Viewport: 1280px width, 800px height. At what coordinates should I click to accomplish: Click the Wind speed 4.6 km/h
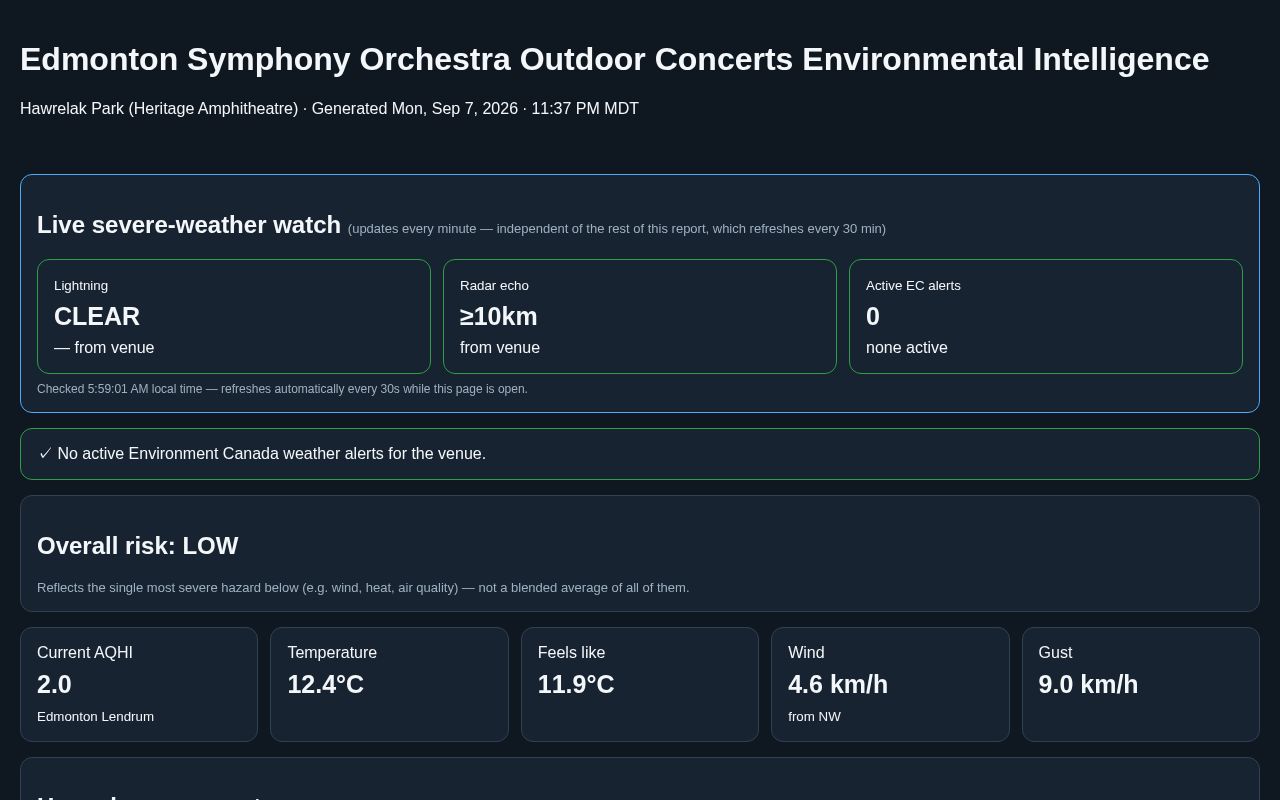(x=838, y=685)
